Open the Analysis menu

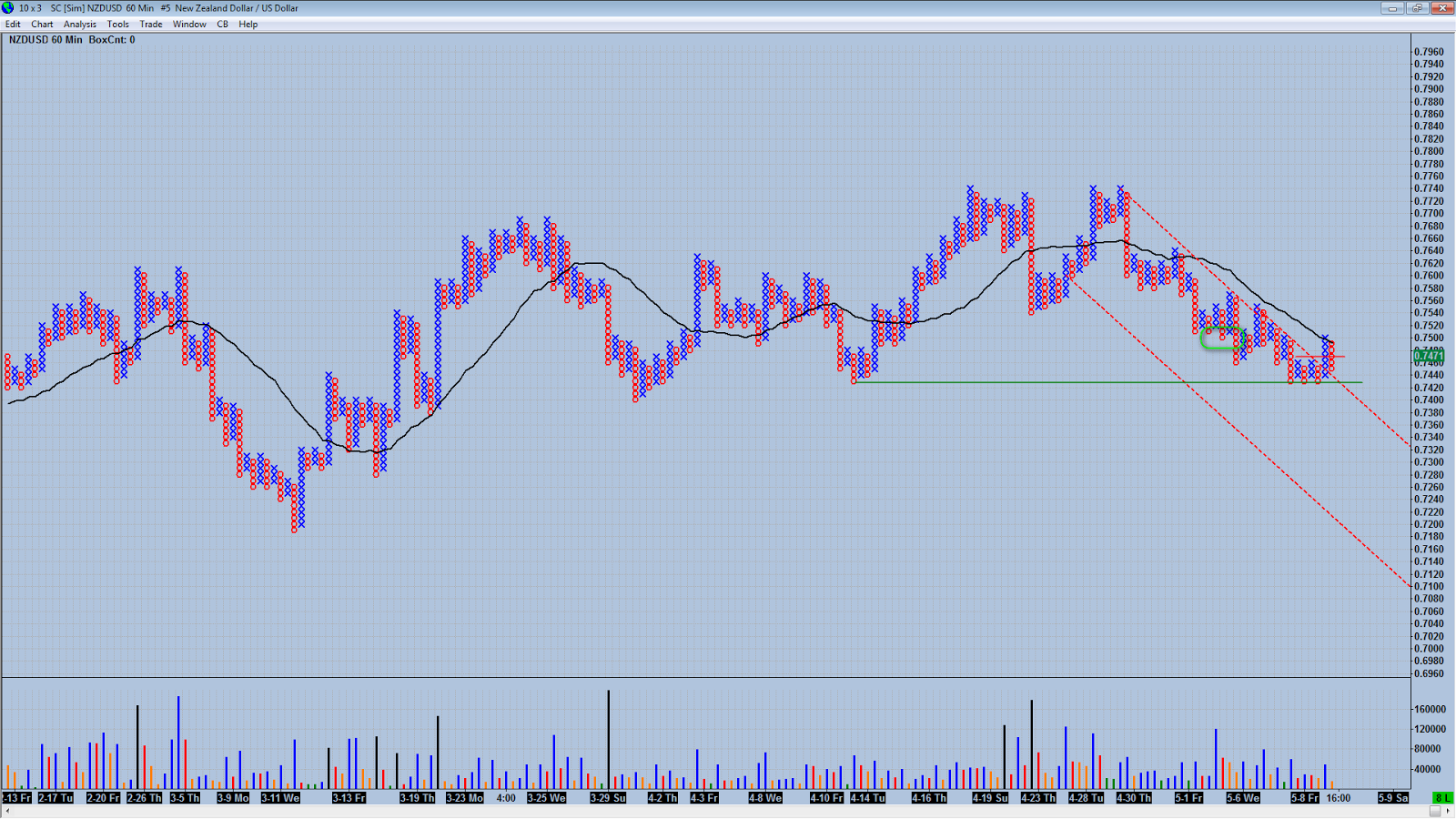point(80,25)
